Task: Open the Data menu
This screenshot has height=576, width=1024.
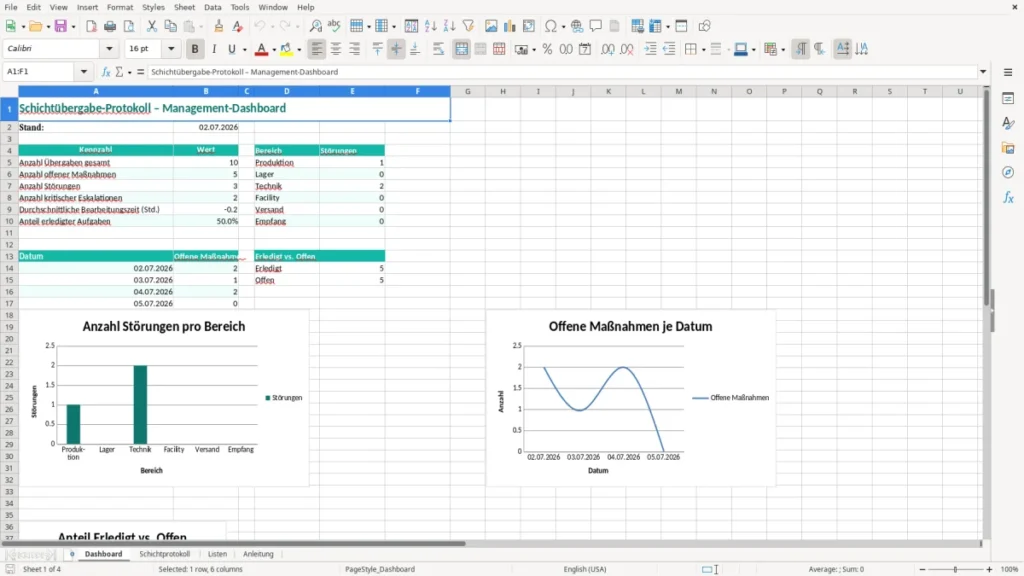Action: 213,7
